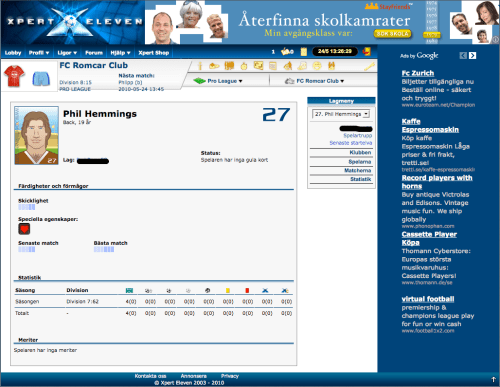
Task: Click the Phil Hemmings player portrait
Action: coord(36,135)
